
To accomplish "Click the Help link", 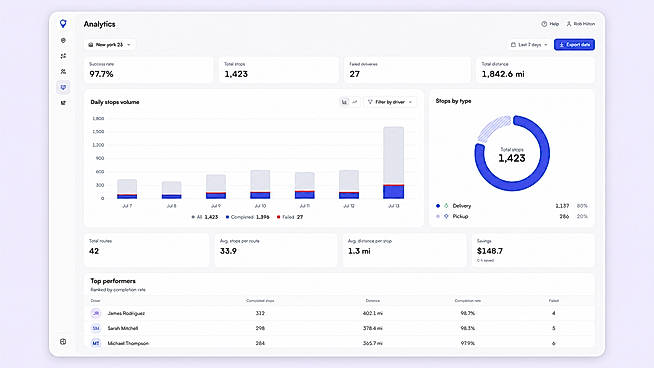I will [x=550, y=24].
